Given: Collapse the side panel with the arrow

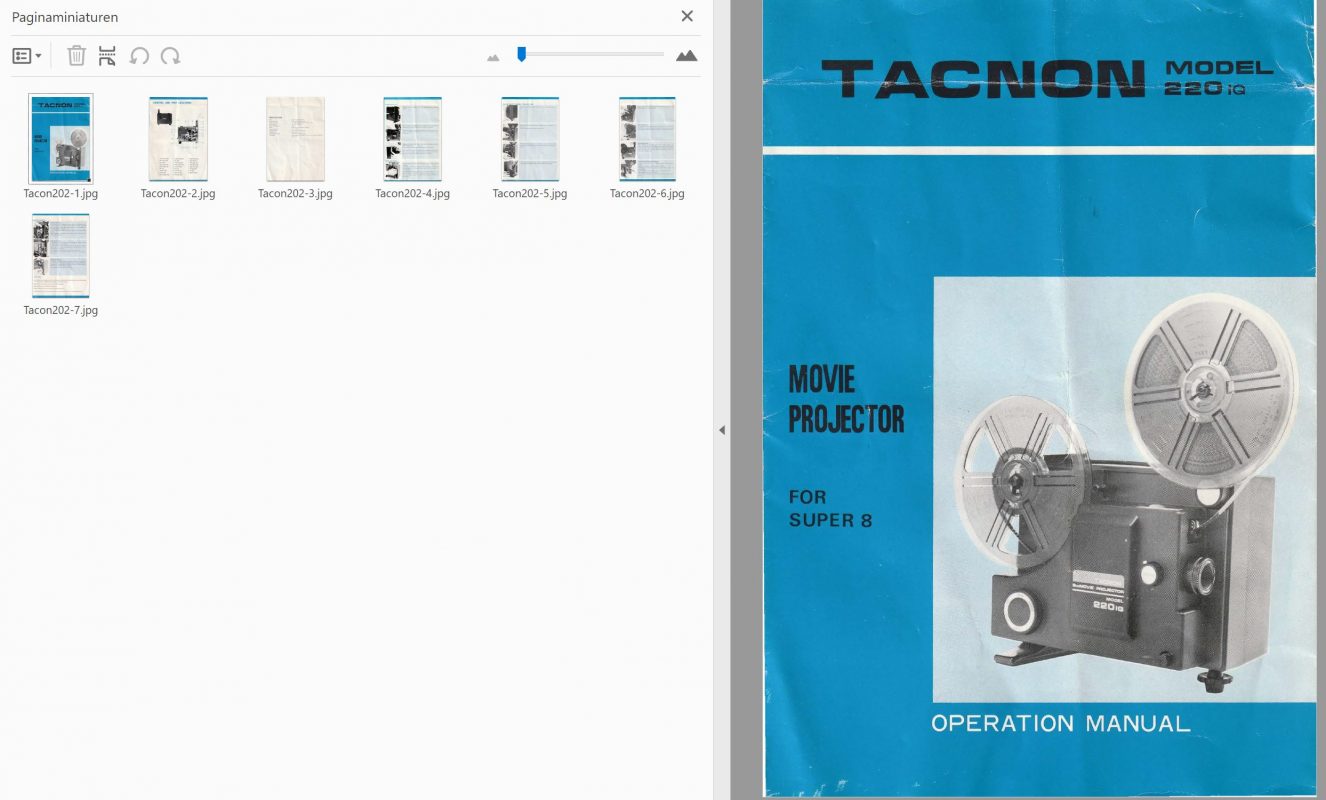Looking at the screenshot, I should coord(722,430).
